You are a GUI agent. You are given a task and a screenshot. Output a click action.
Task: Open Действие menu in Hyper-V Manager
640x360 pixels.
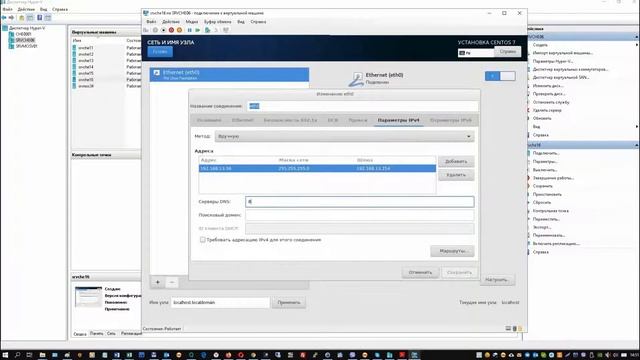(x=26, y=9)
